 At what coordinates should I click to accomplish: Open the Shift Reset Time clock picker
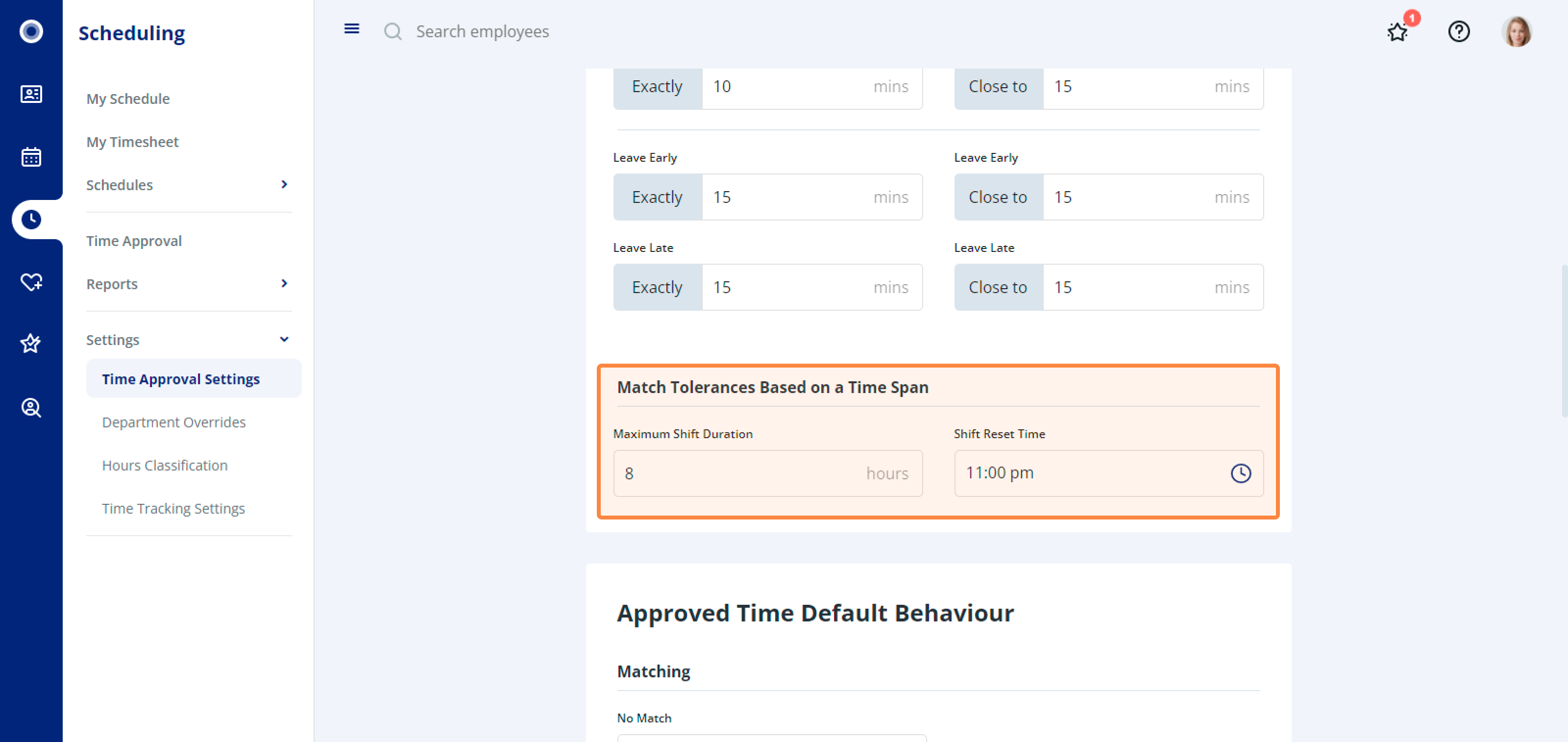tap(1241, 473)
